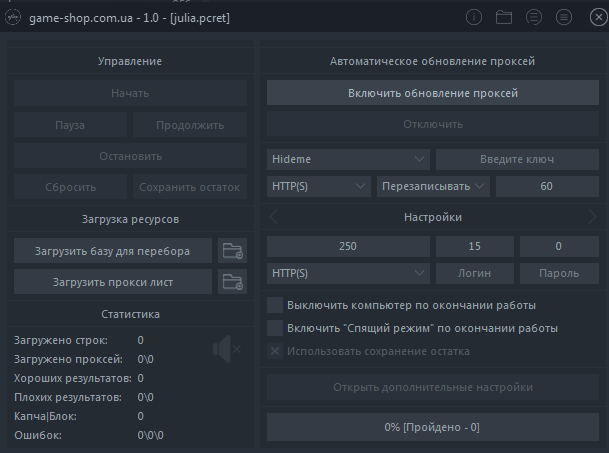This screenshot has width=609, height=453.
Task: Click the field showing 250
Action: pos(348,246)
